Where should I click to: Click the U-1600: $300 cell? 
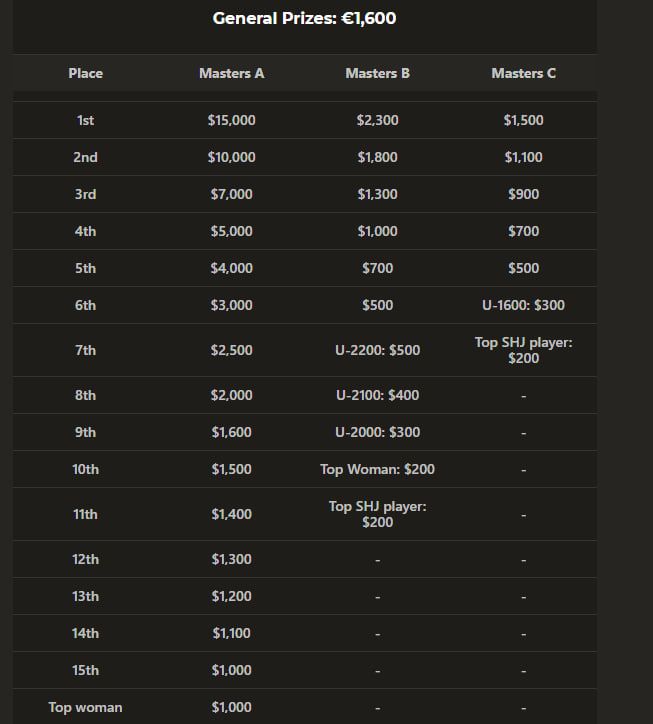523,305
